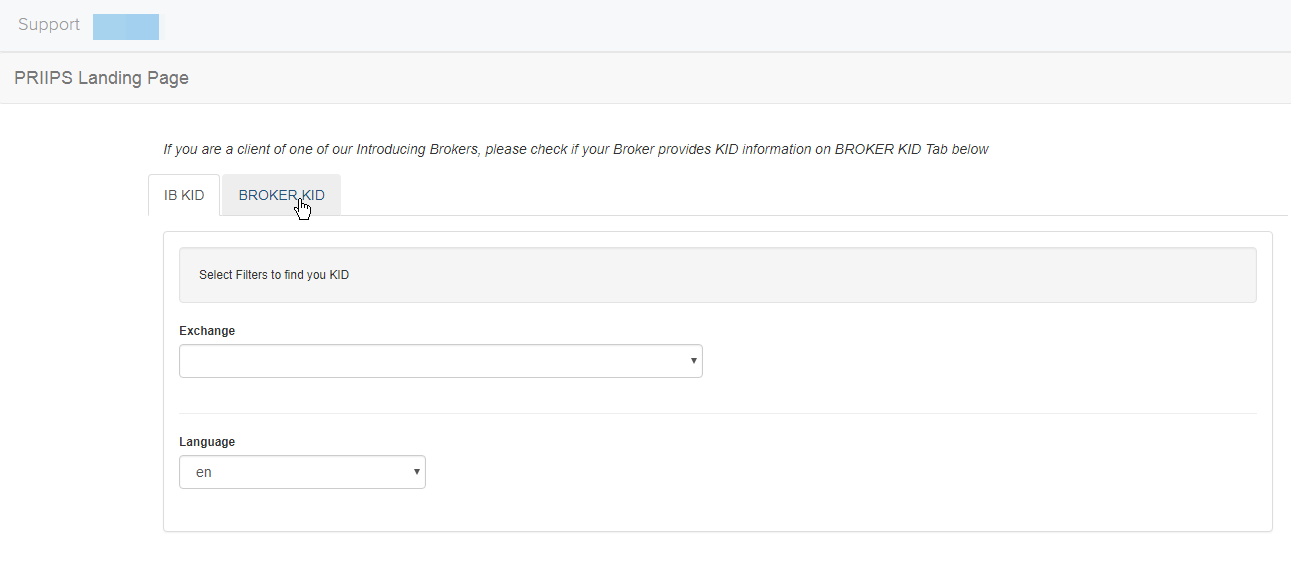Select the IB KID tab
Viewport: 1291px width, 562px height.
[184, 195]
